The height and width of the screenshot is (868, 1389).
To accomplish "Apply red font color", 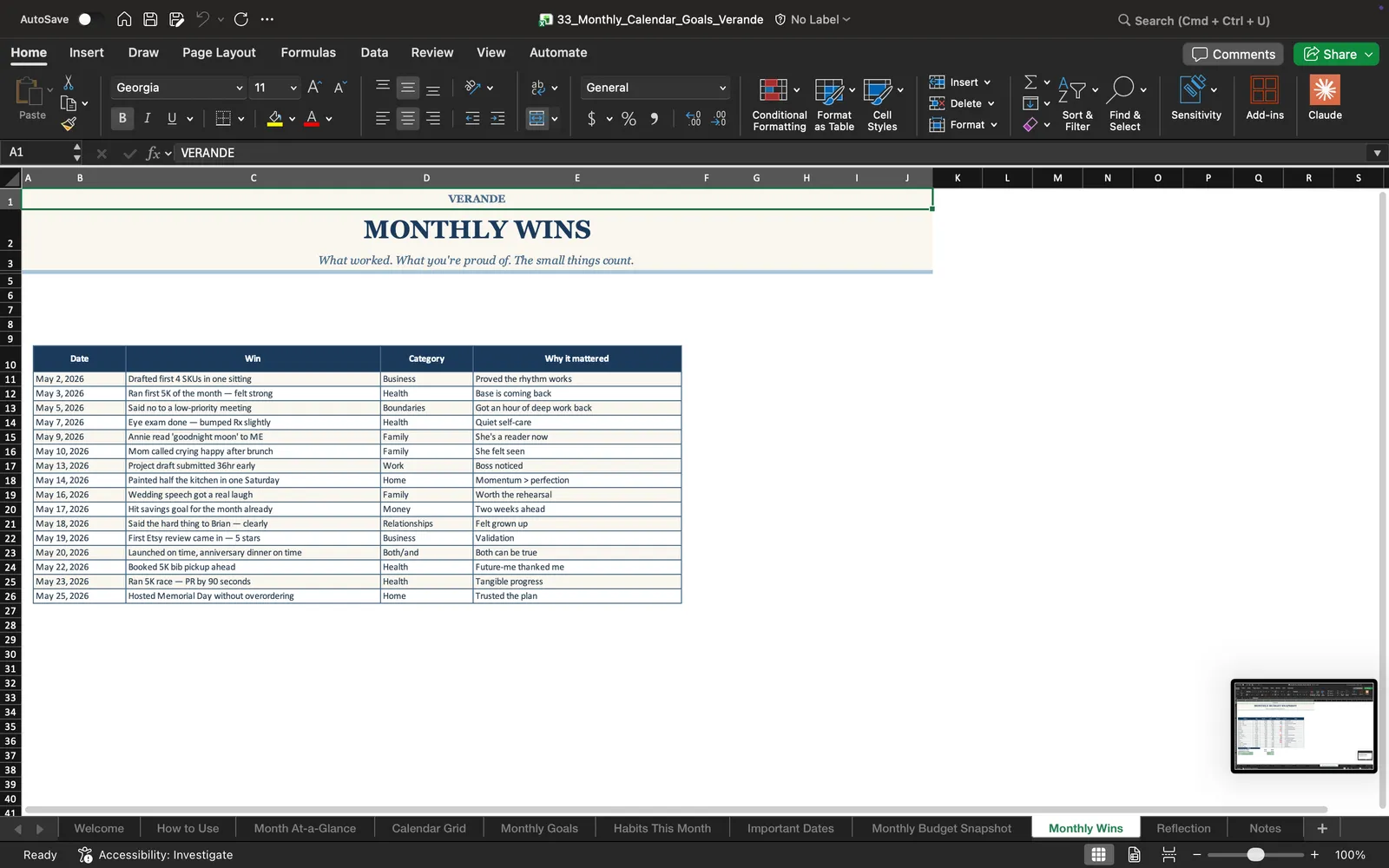I will 312,118.
